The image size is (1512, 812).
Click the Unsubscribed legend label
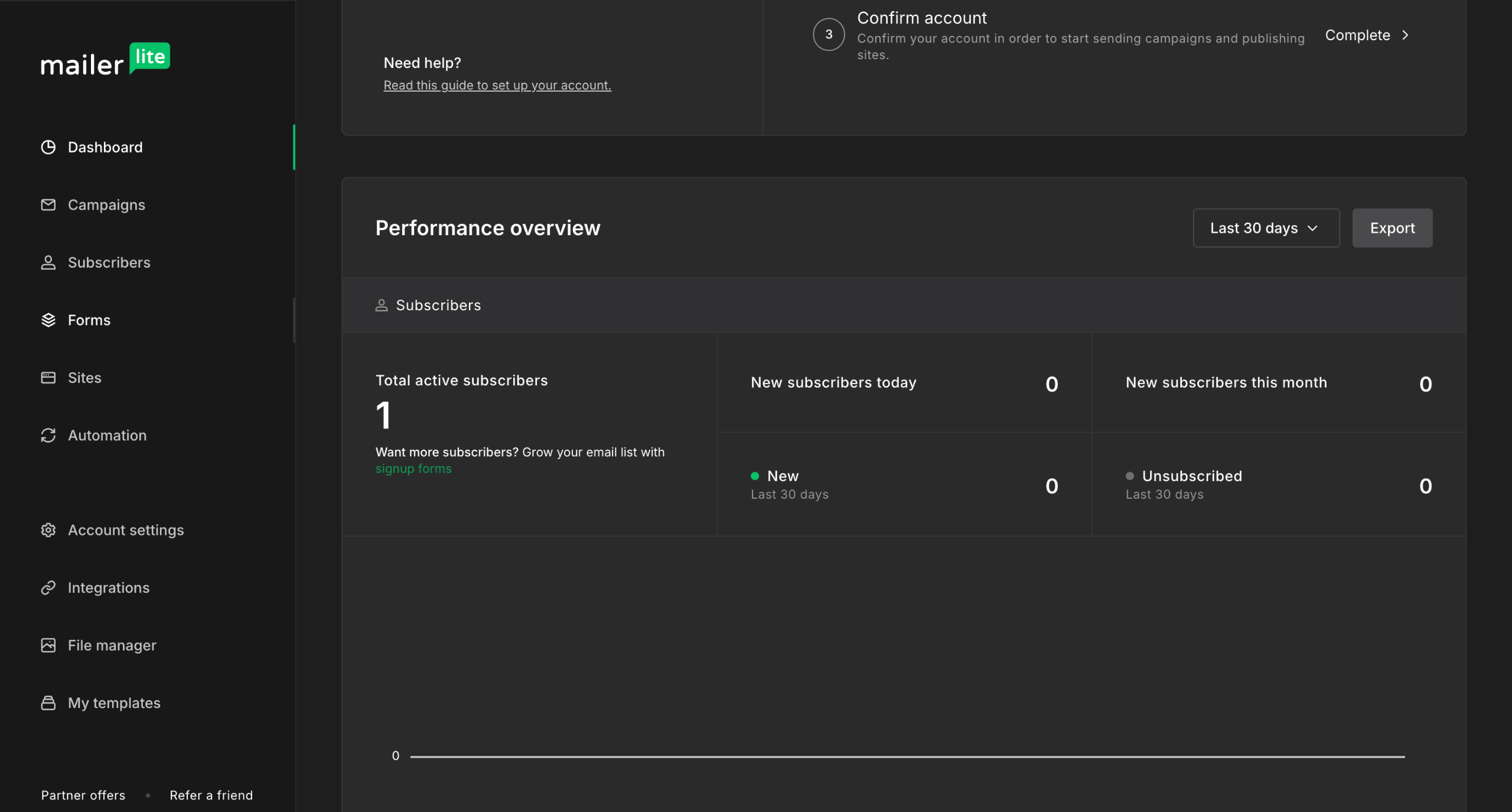tap(1192, 476)
